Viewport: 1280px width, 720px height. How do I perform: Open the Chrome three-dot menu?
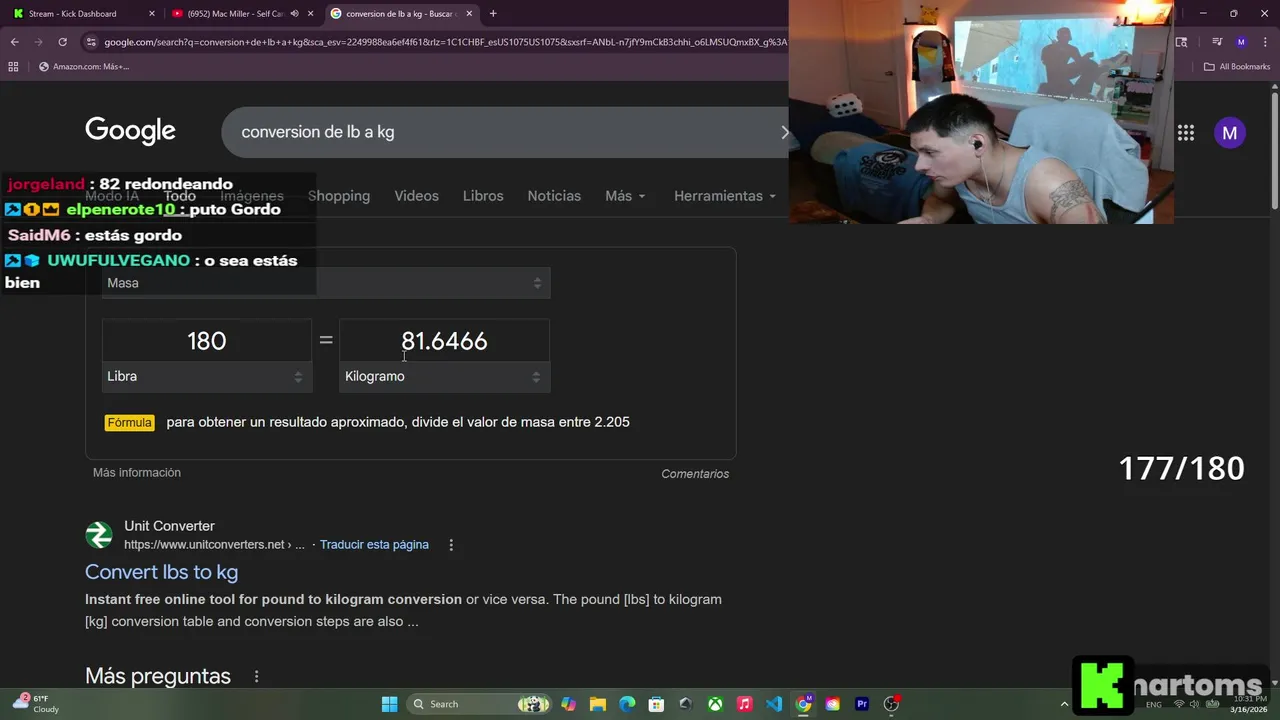pos(1264,42)
